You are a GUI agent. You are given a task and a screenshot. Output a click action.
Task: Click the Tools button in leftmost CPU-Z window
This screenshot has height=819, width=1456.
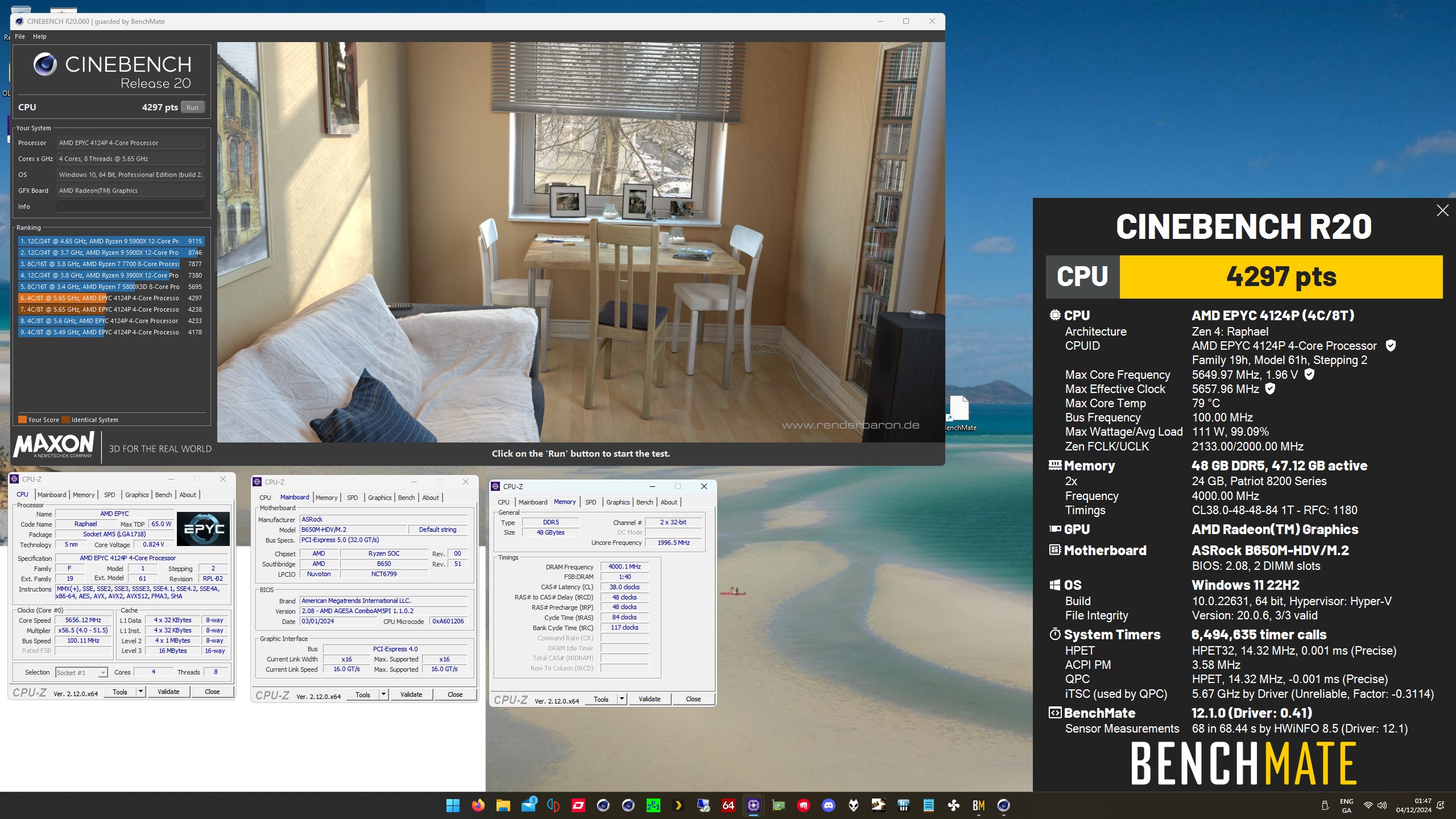pyautogui.click(x=120, y=692)
